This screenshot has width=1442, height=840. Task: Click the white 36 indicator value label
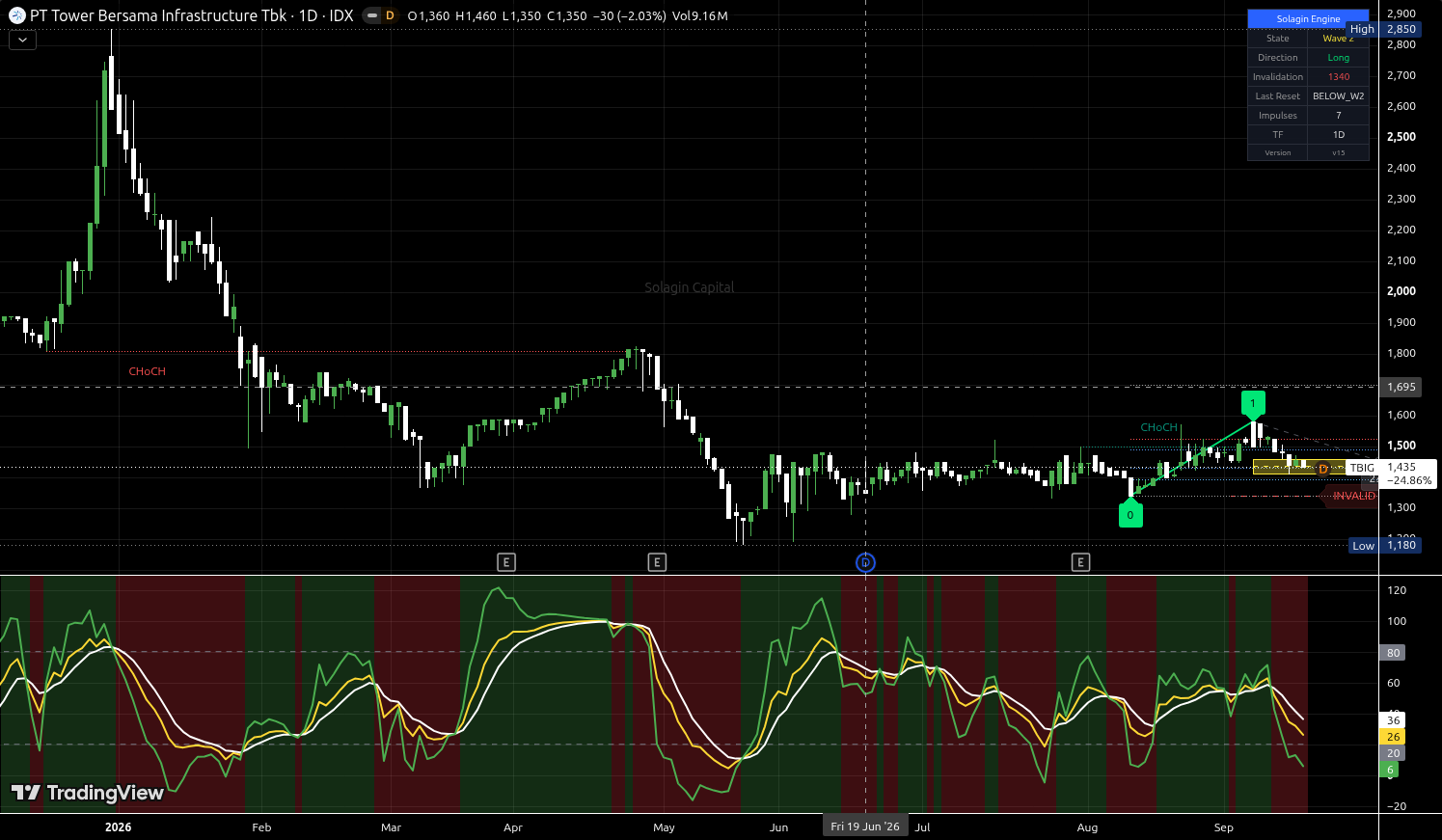click(x=1393, y=720)
